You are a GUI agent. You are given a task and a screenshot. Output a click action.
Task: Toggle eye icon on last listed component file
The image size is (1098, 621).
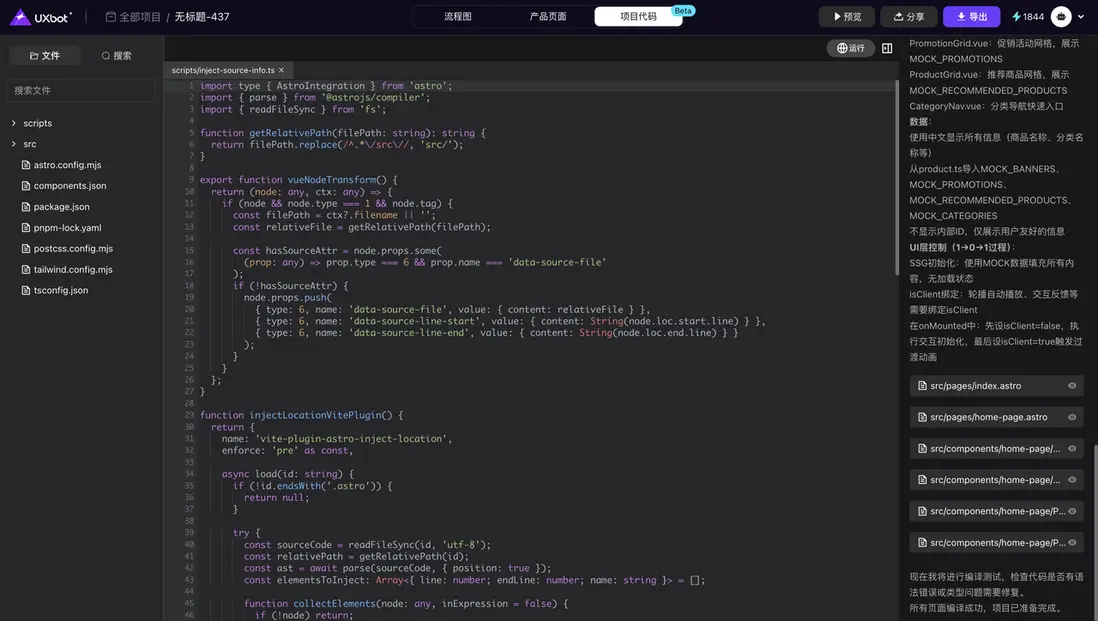[x=1072, y=543]
